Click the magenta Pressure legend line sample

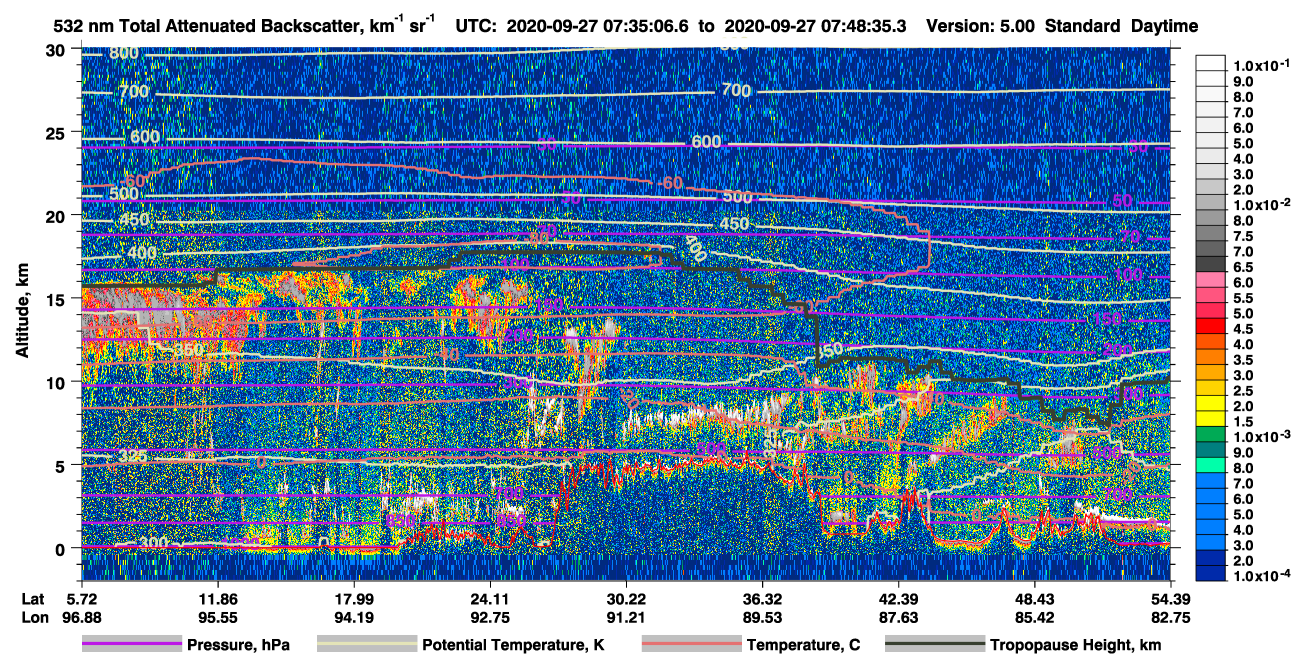coord(131,645)
